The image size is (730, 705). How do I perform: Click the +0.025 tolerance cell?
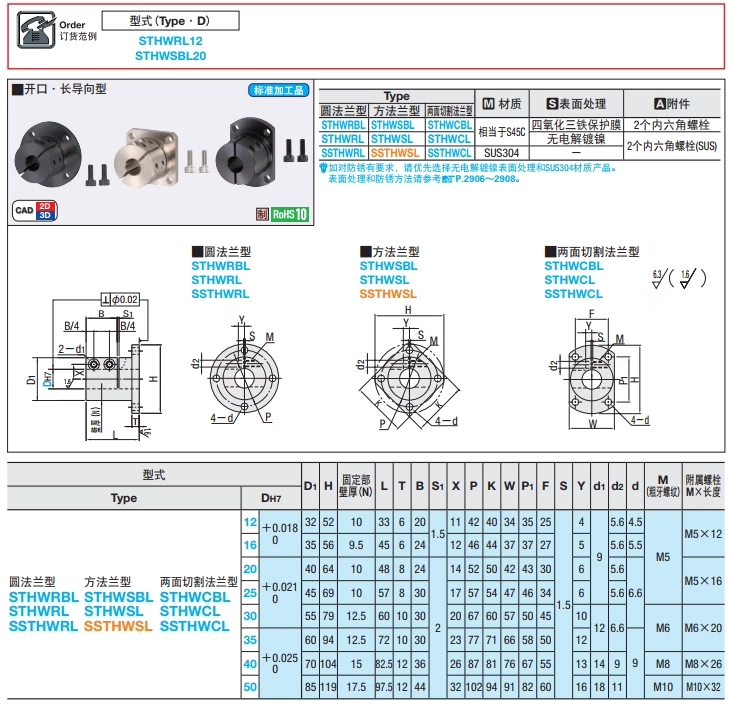click(280, 663)
